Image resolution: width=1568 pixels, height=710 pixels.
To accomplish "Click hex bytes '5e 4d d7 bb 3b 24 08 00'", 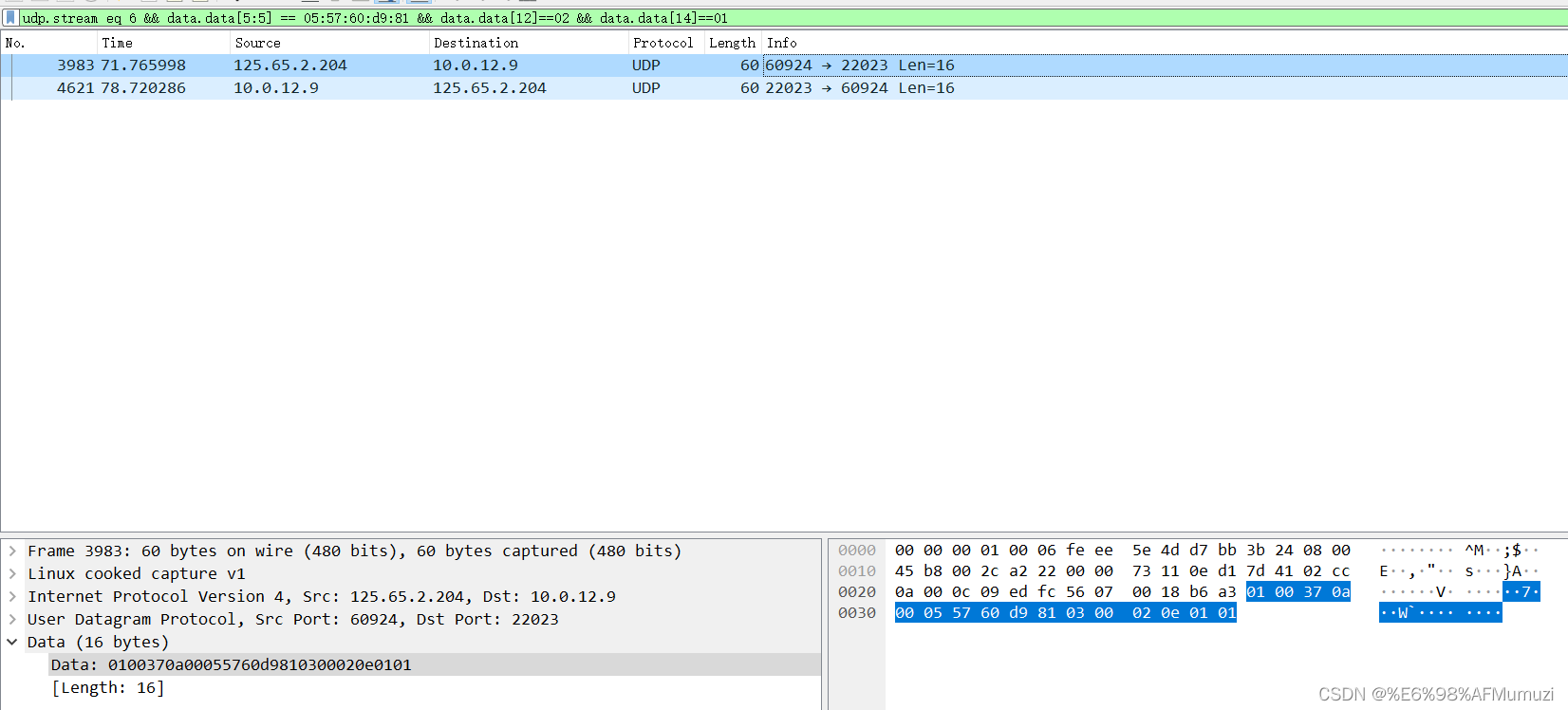I will [1241, 551].
